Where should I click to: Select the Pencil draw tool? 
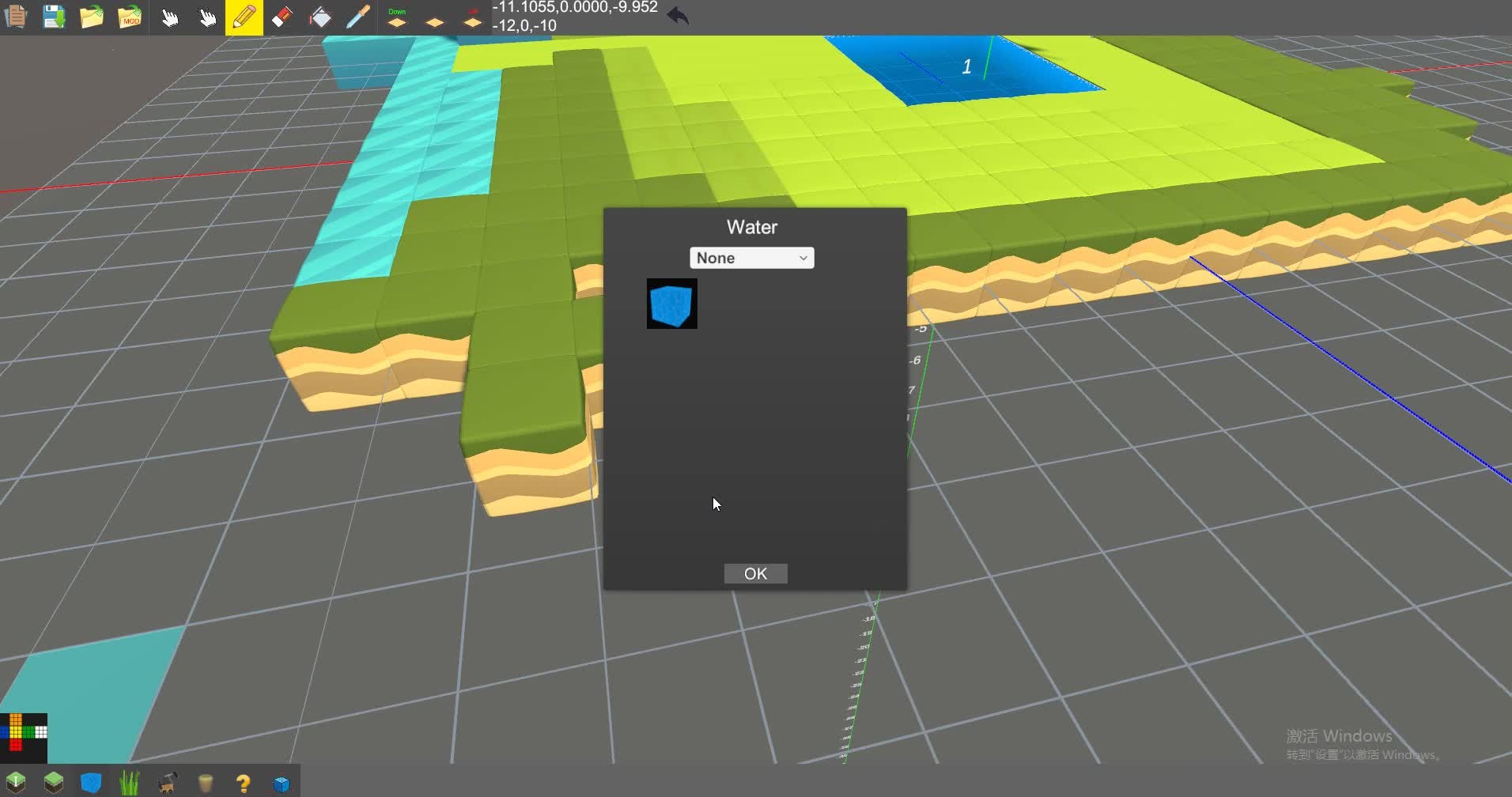pos(244,17)
